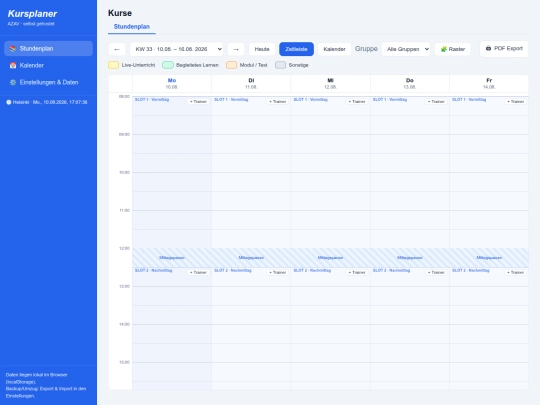Click the calendar icon beside sidebar Kalender
The image size is (540, 405).
click(x=13, y=65)
